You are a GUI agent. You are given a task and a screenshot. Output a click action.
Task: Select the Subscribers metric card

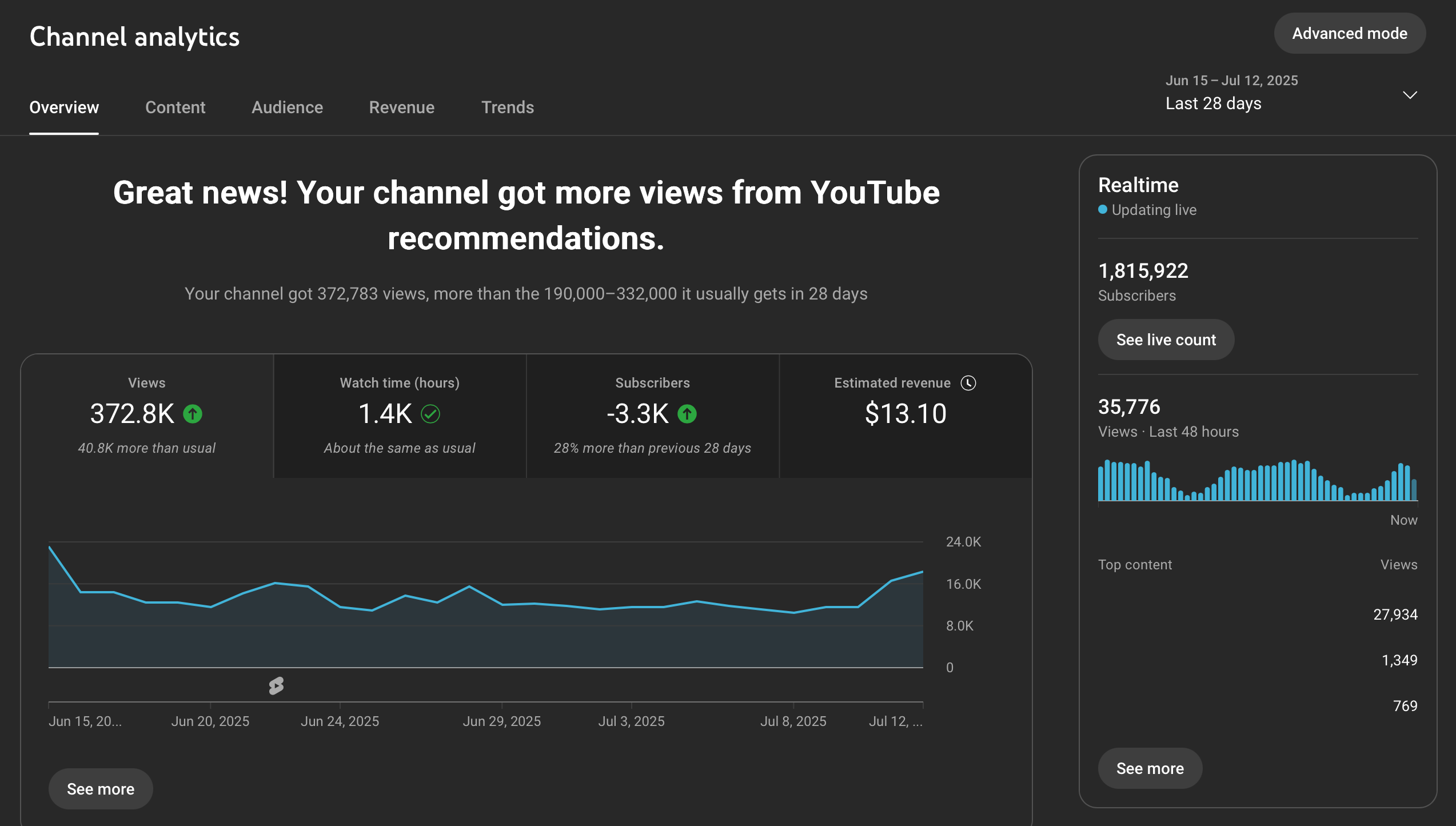tap(653, 416)
